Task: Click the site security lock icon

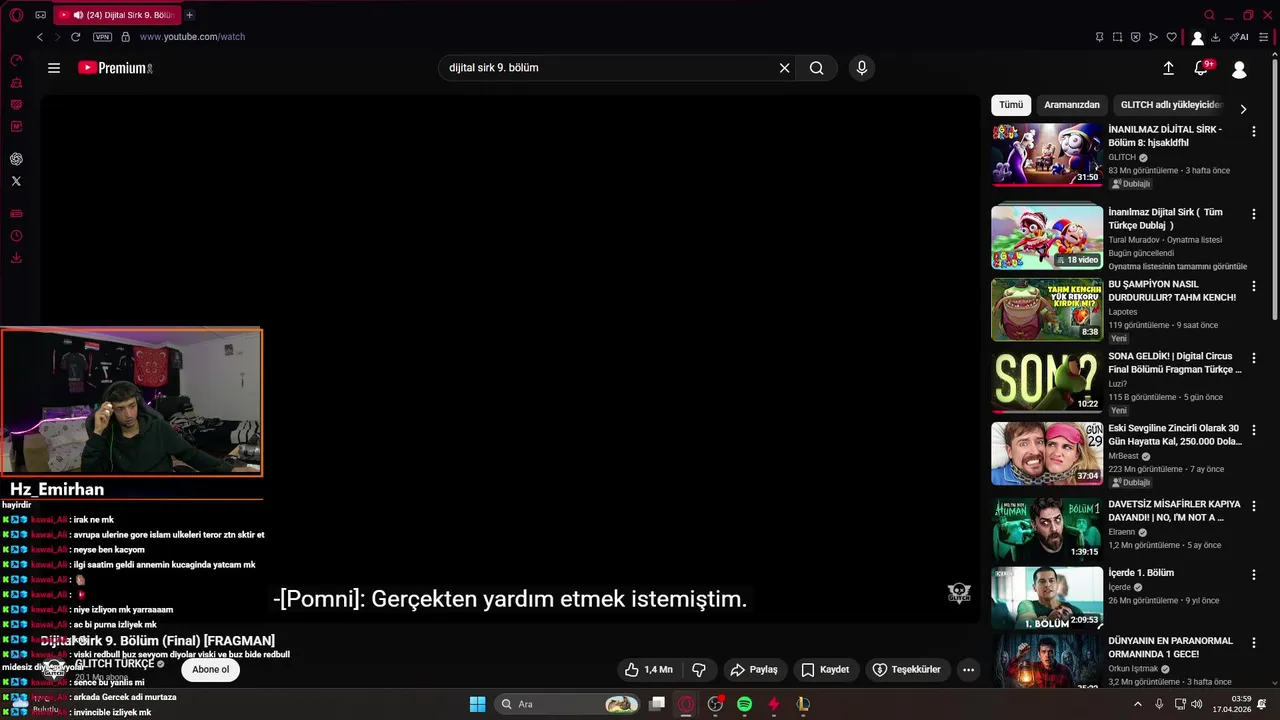Action: [x=125, y=37]
